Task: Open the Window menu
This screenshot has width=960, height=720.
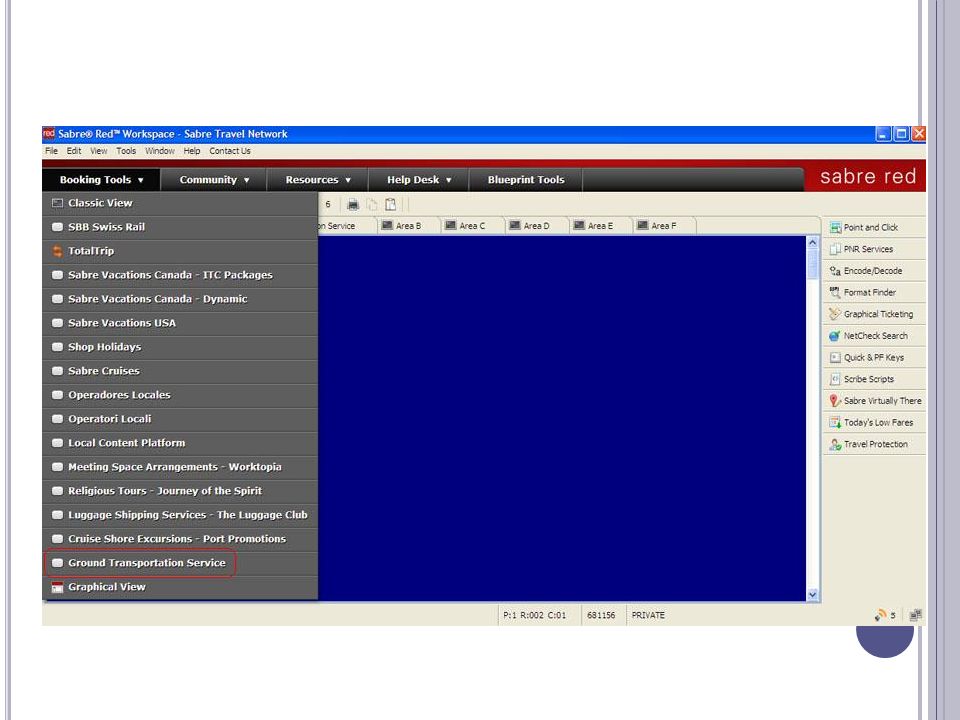Action: 160,151
